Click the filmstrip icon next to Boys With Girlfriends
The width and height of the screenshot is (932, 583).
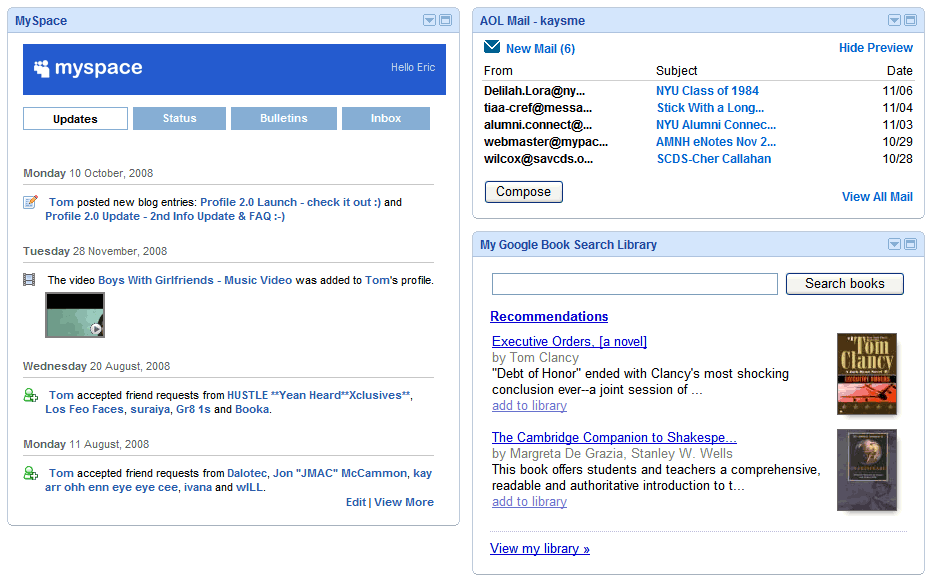(x=30, y=281)
